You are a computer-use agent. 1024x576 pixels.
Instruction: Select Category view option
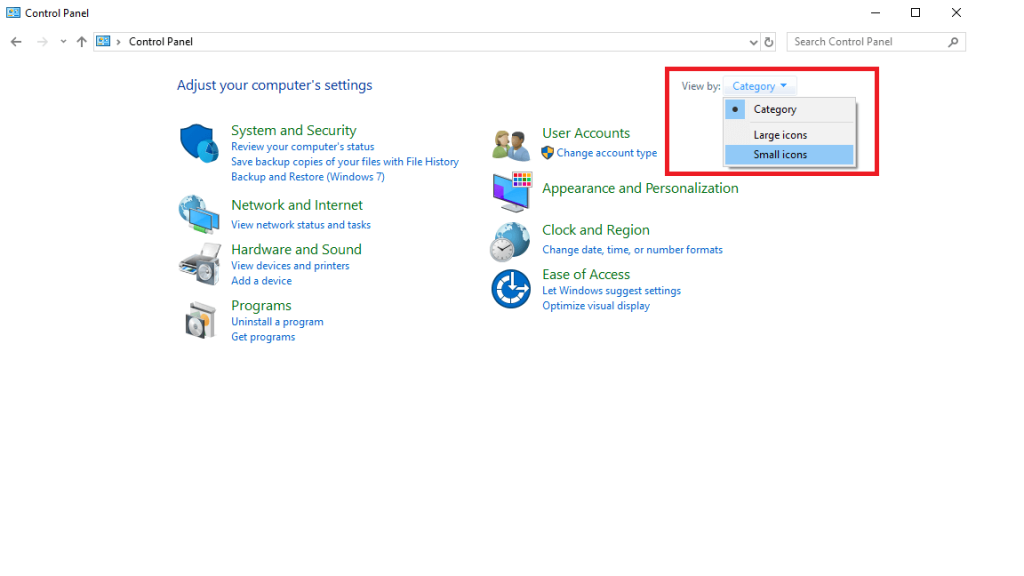click(x=790, y=109)
